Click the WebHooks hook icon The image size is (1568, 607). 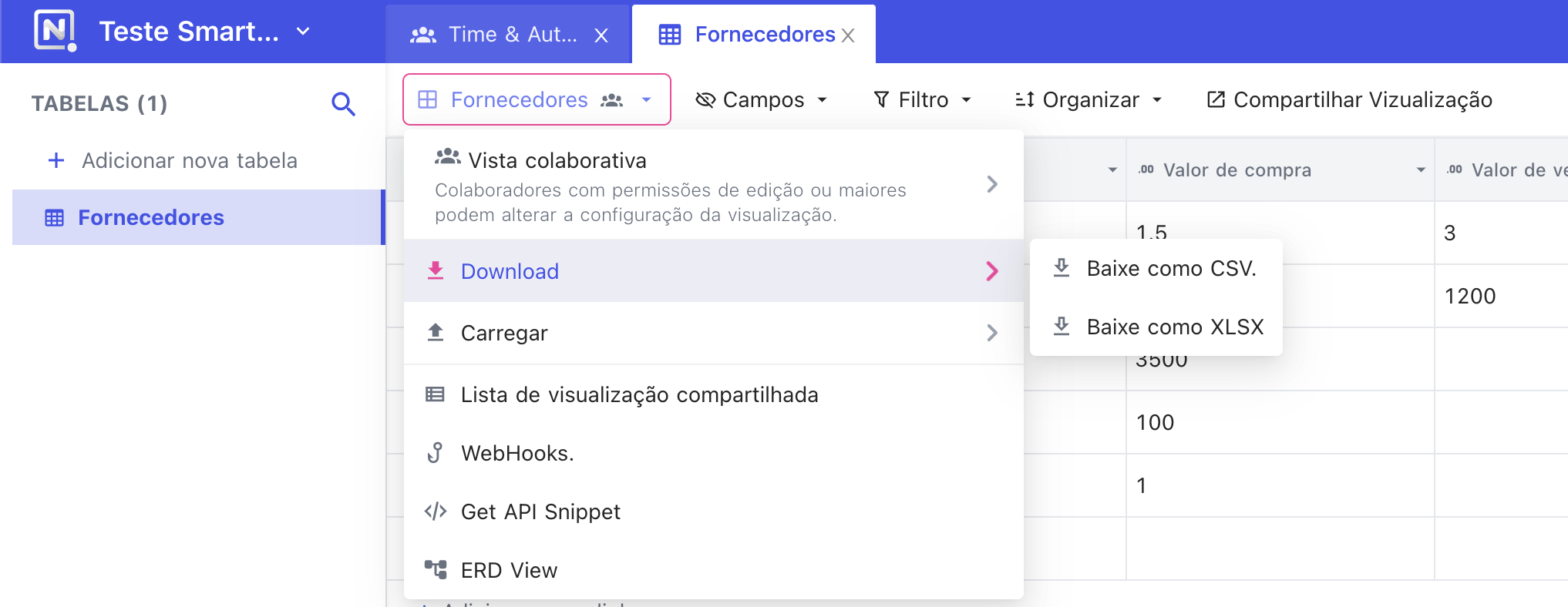(435, 453)
